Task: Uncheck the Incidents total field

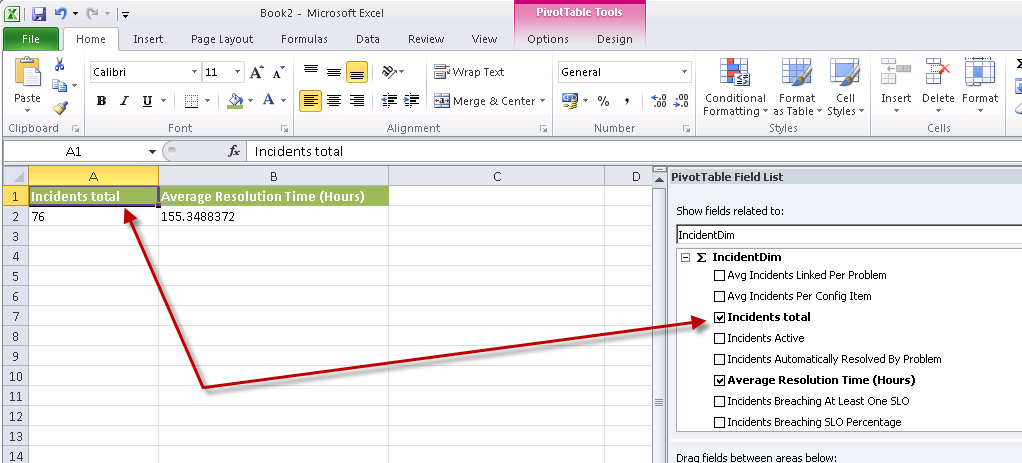Action: click(x=719, y=317)
